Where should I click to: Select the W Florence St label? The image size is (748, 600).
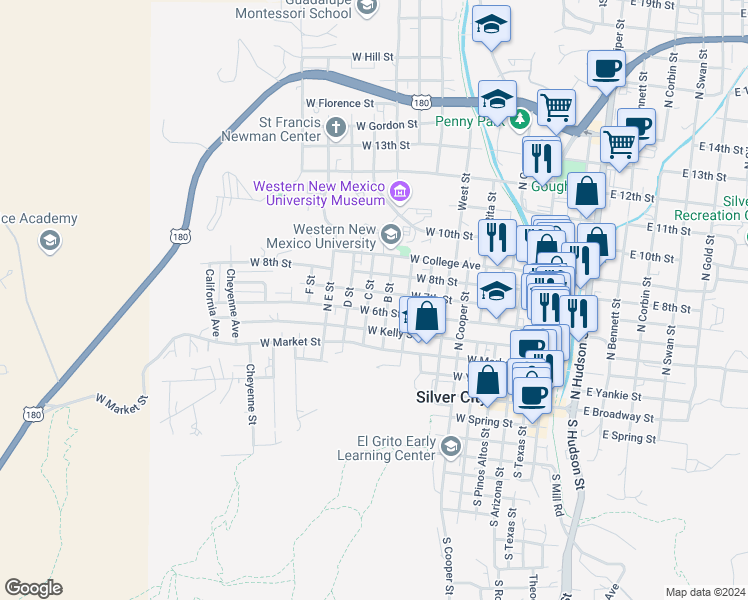340,103
